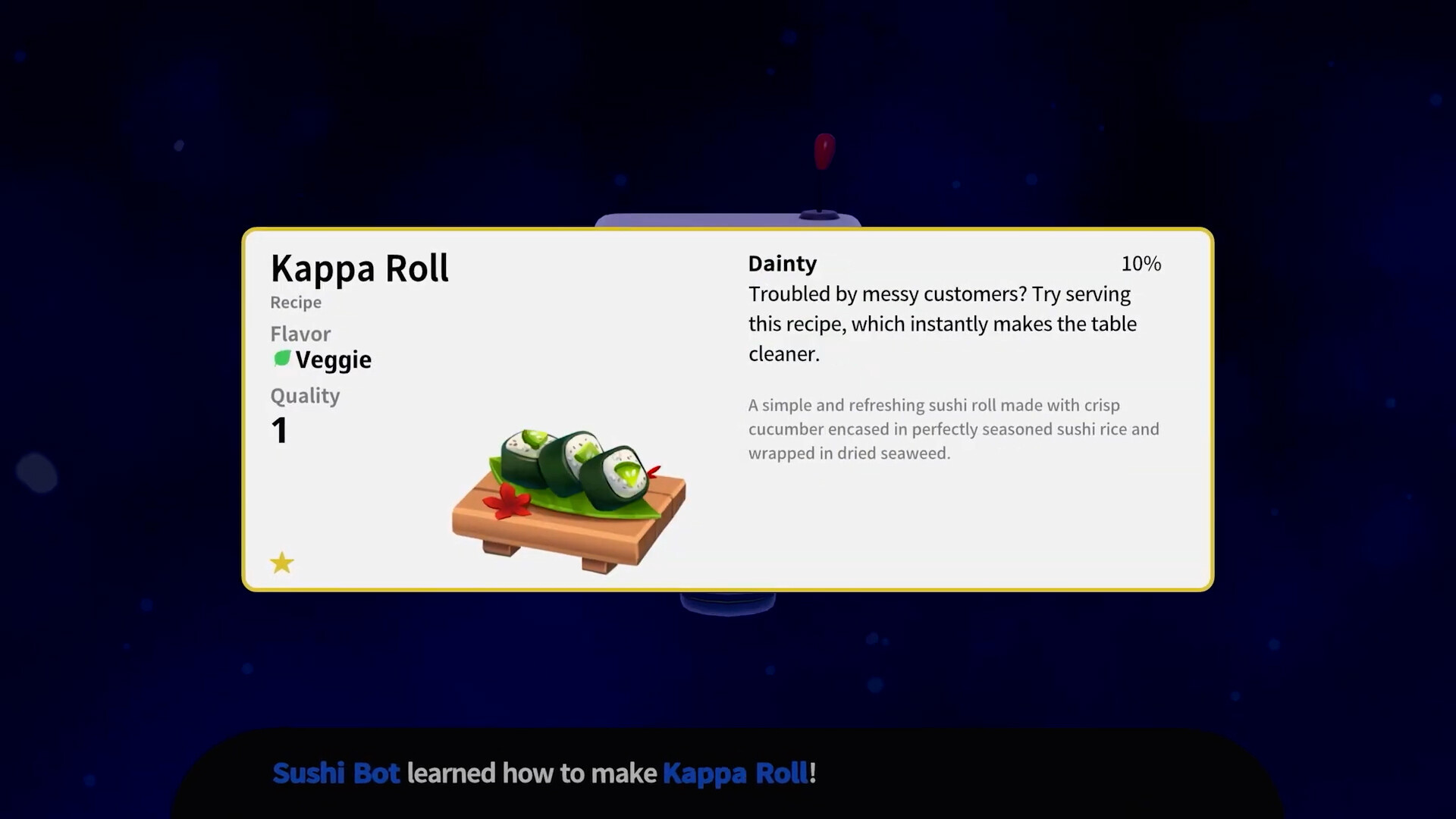Click the Veggie flavor label
Viewport: 1456px width, 819px height.
pos(334,359)
